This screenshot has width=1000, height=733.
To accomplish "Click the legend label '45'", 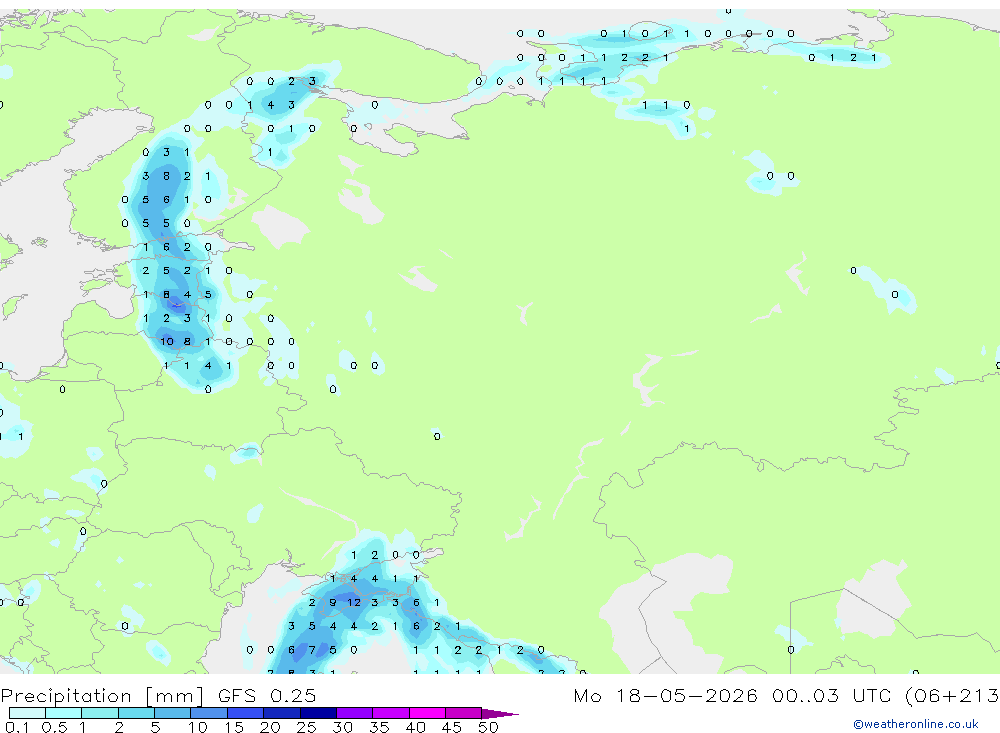I will [452, 727].
